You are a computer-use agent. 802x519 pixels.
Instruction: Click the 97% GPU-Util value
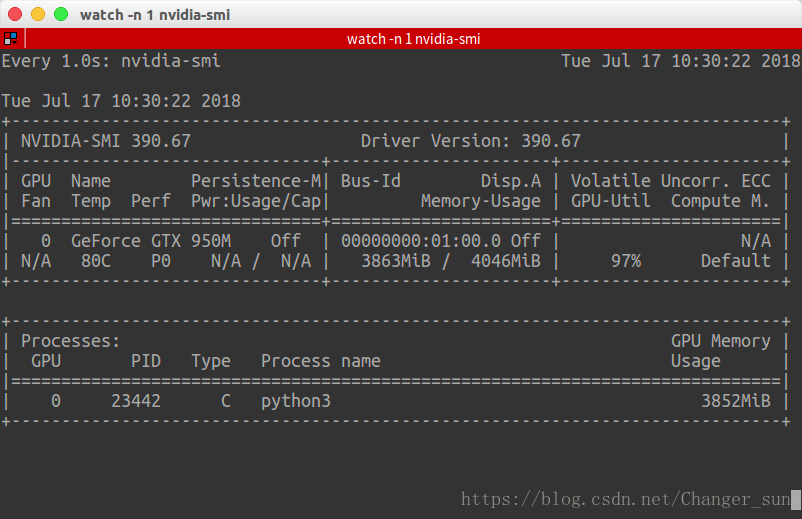point(625,261)
